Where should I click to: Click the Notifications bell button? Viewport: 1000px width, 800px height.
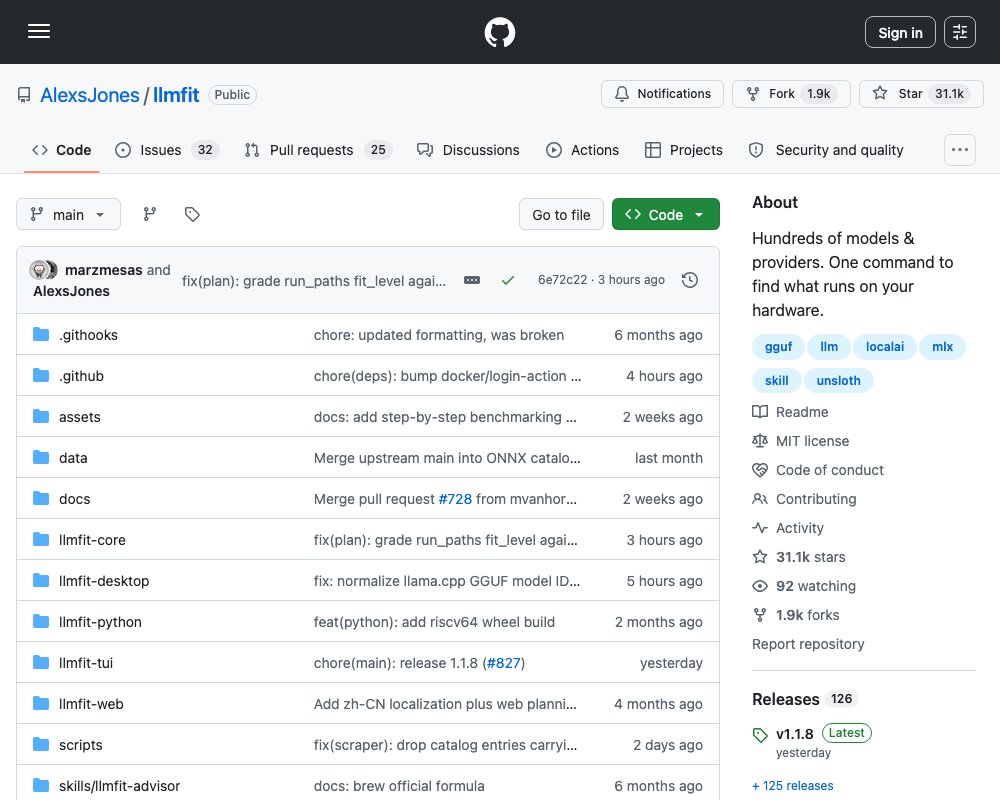662,94
